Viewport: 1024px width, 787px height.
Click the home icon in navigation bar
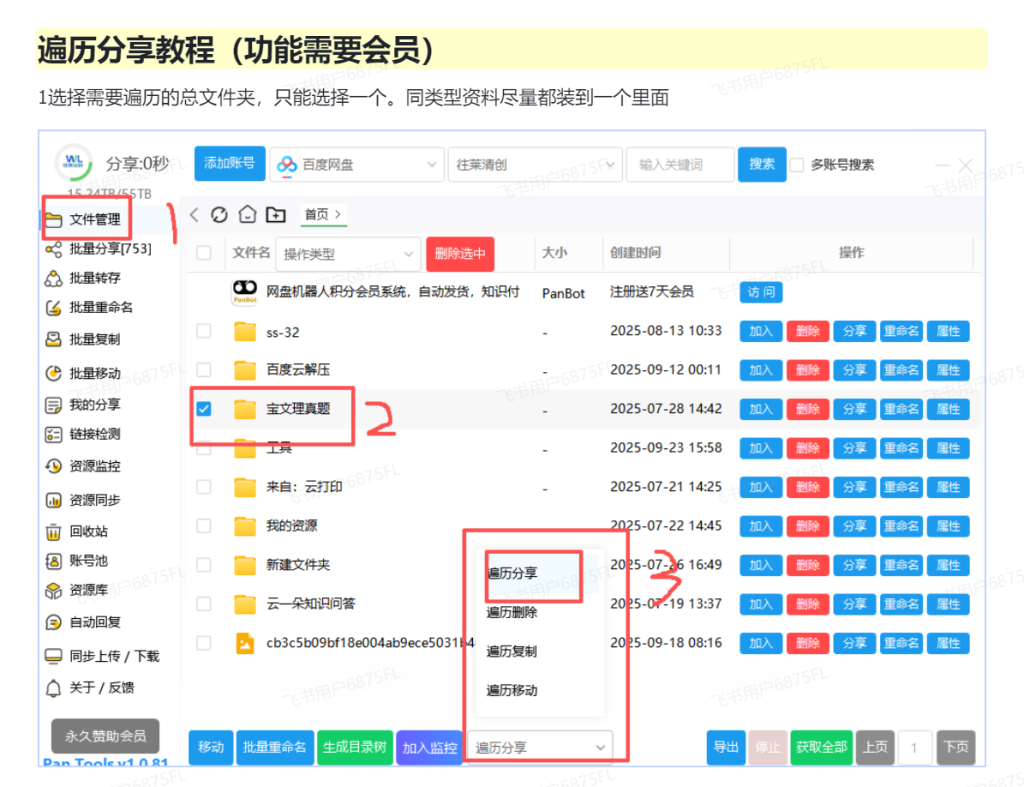(x=248, y=215)
